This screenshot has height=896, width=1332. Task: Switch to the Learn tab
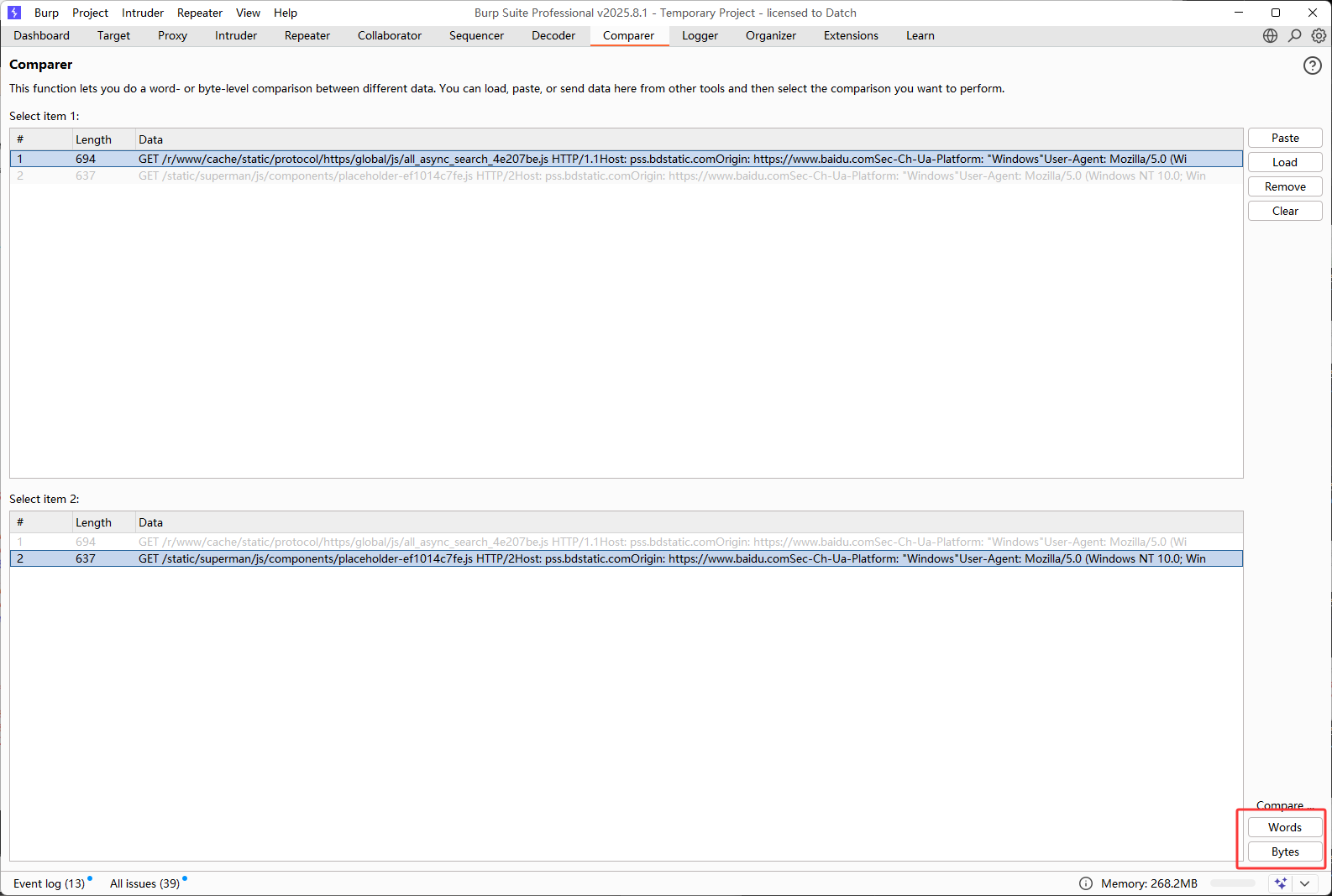920,35
